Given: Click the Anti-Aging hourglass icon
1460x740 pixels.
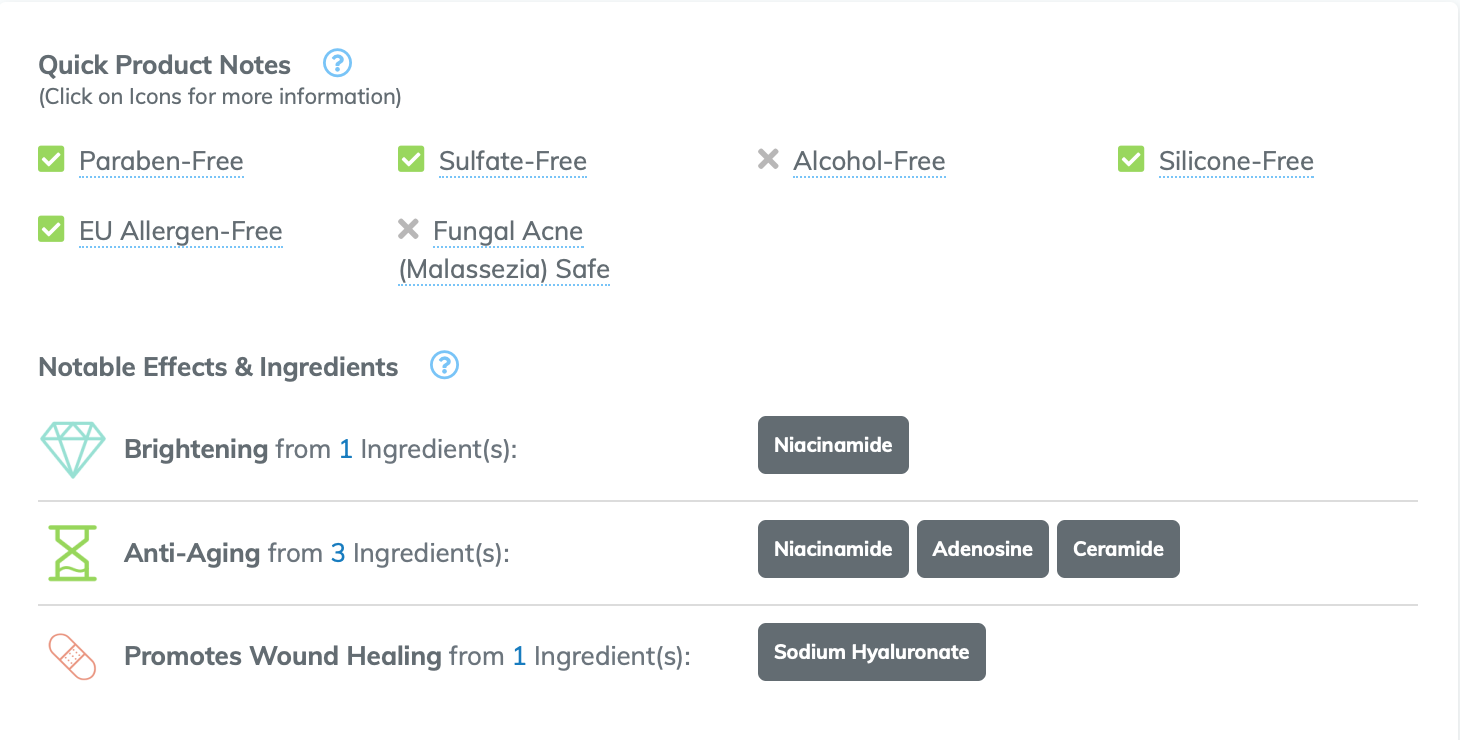Looking at the screenshot, I should click(72, 552).
